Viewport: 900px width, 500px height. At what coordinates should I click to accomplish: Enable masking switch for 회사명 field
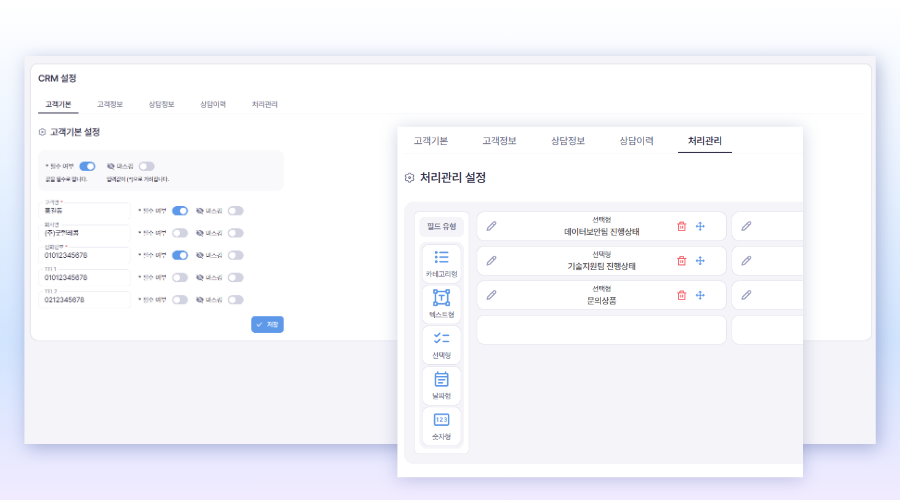click(x=235, y=233)
